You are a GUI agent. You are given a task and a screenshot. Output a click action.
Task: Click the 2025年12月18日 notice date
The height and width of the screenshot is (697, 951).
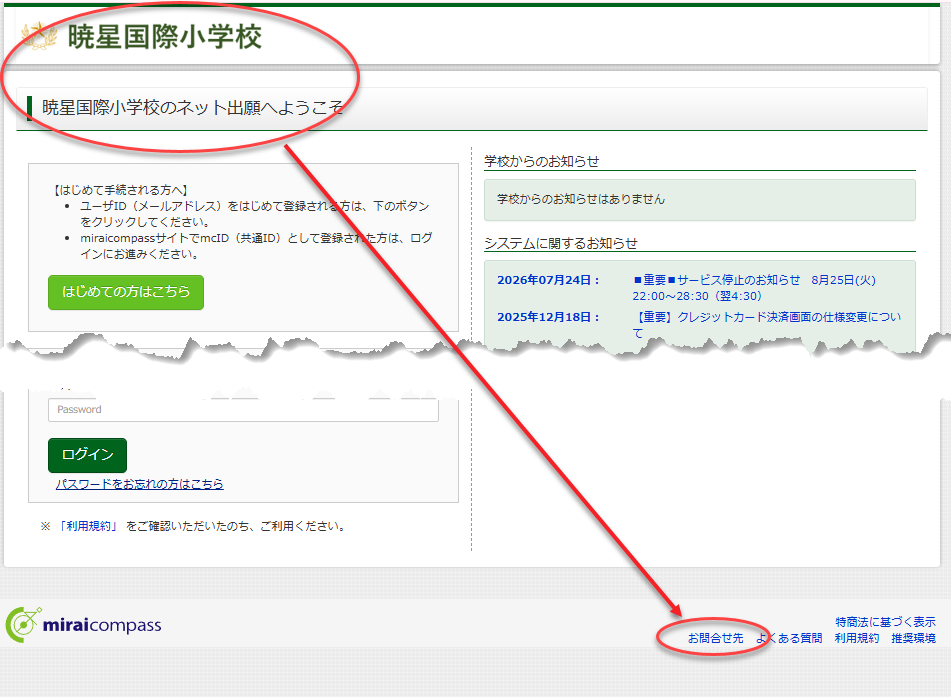(548, 317)
